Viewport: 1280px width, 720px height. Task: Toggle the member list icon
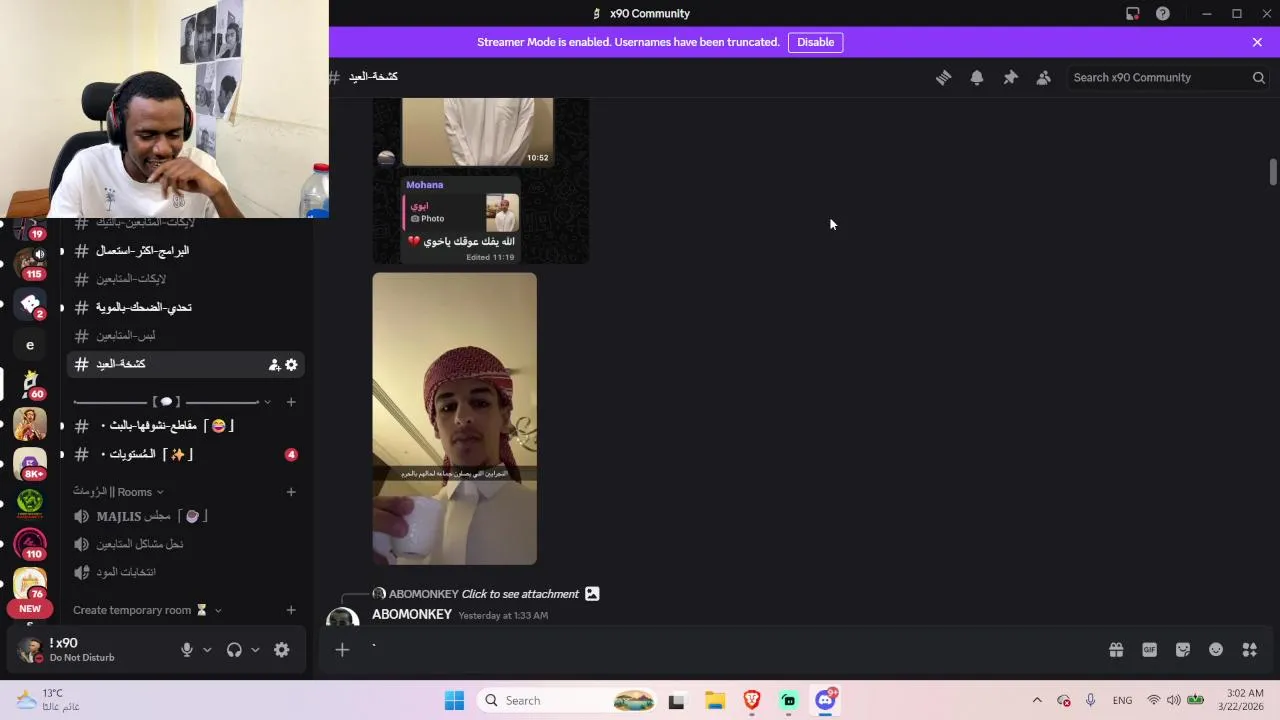point(1043,77)
